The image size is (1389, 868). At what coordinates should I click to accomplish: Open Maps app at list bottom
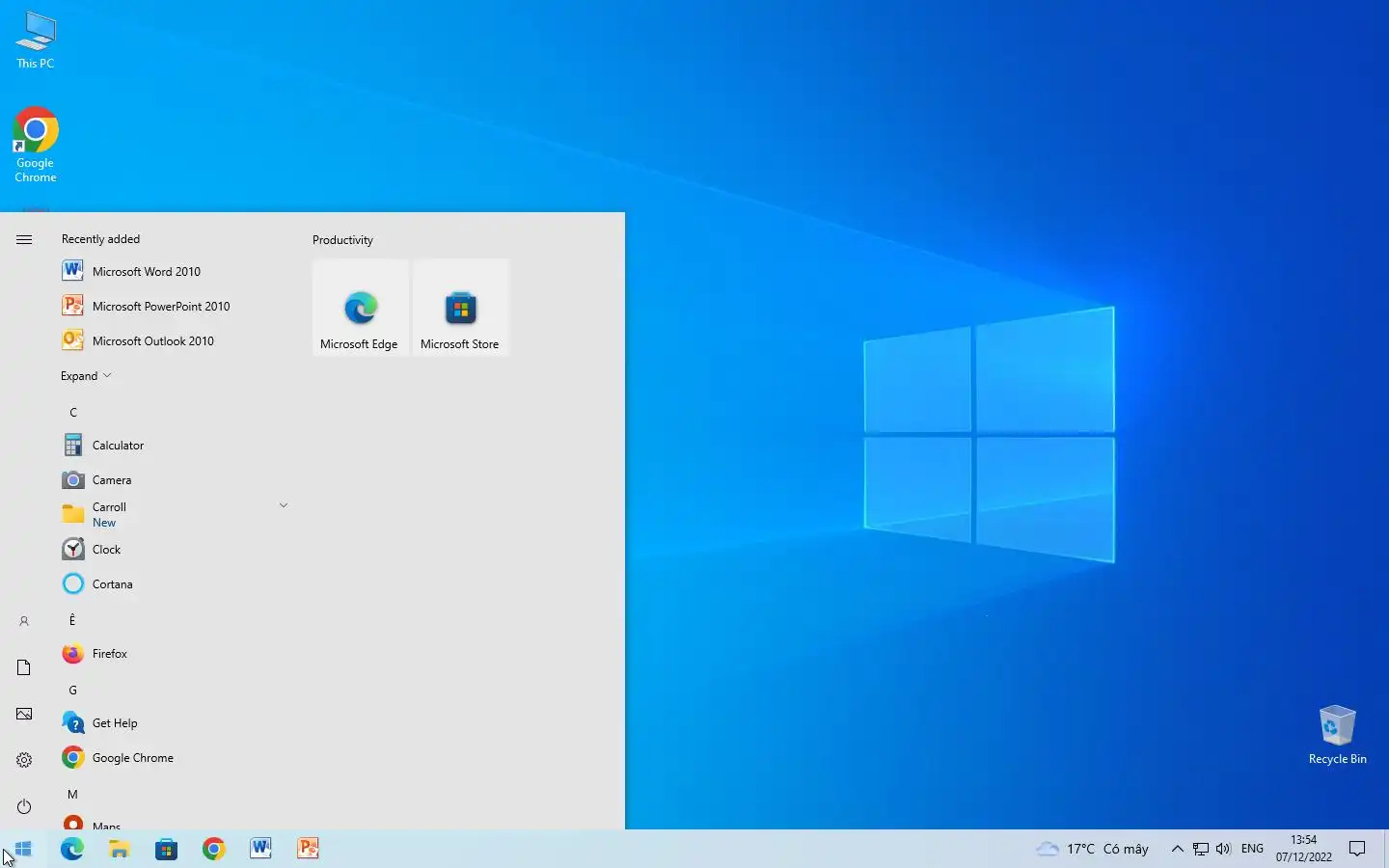click(x=174, y=823)
